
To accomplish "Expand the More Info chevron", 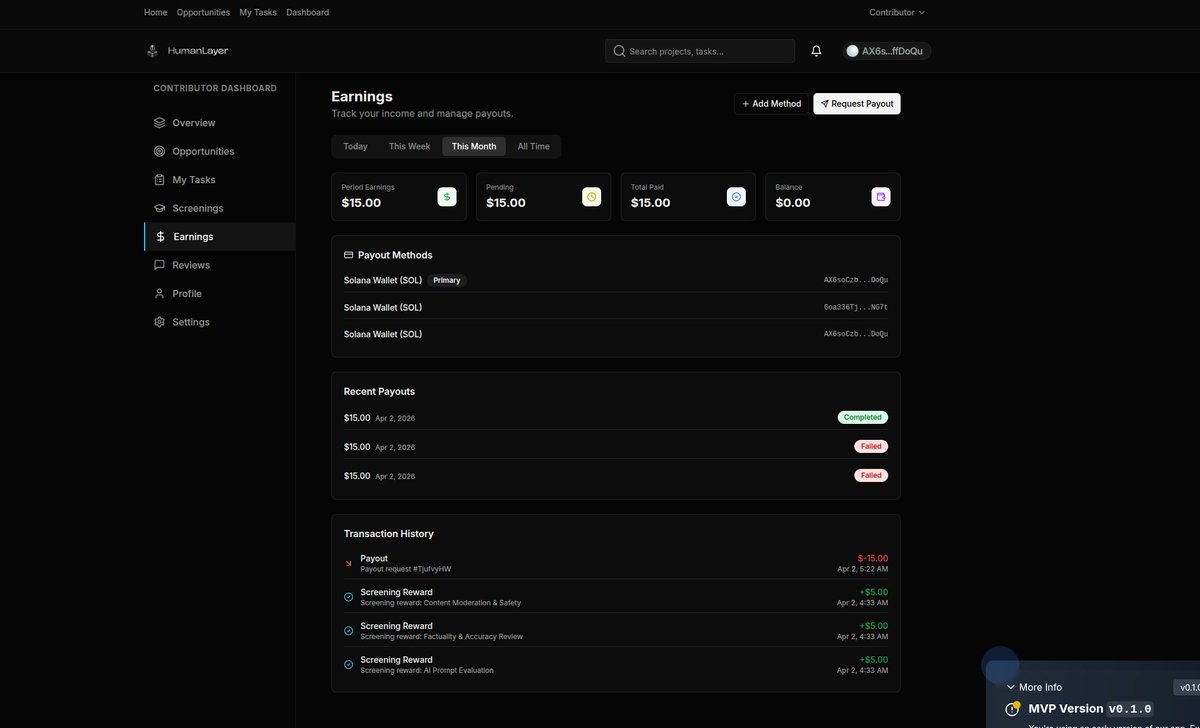I will pos(1011,687).
